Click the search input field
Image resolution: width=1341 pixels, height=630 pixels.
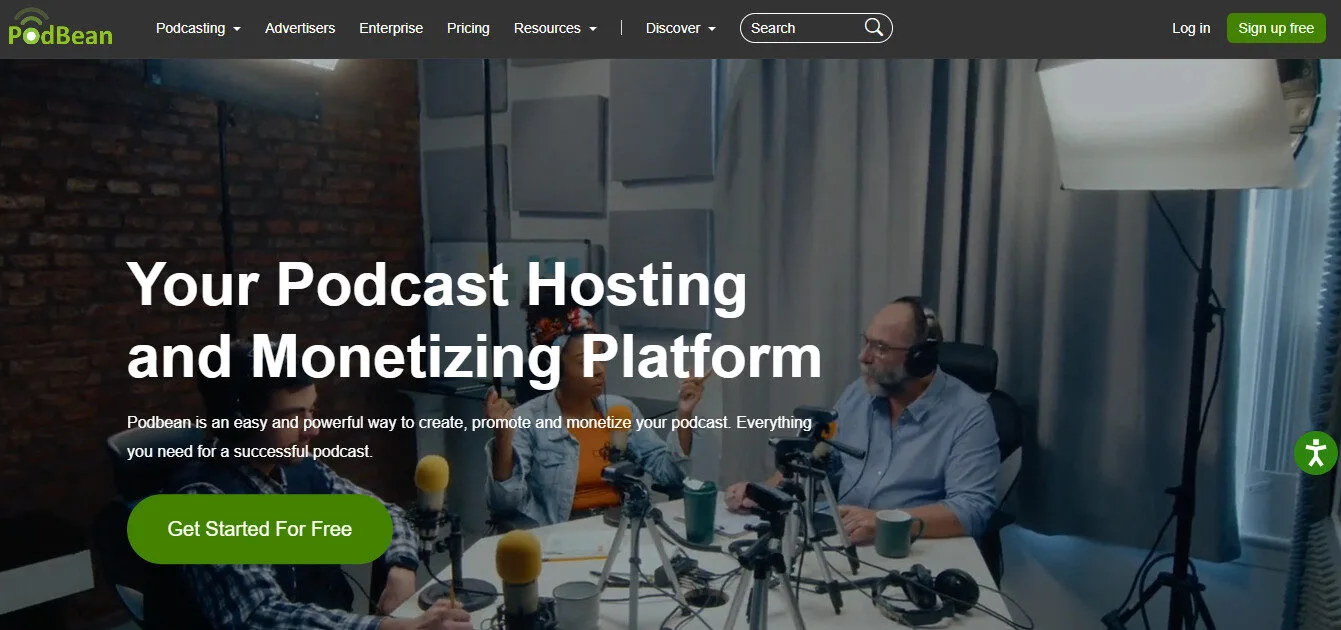tap(800, 27)
